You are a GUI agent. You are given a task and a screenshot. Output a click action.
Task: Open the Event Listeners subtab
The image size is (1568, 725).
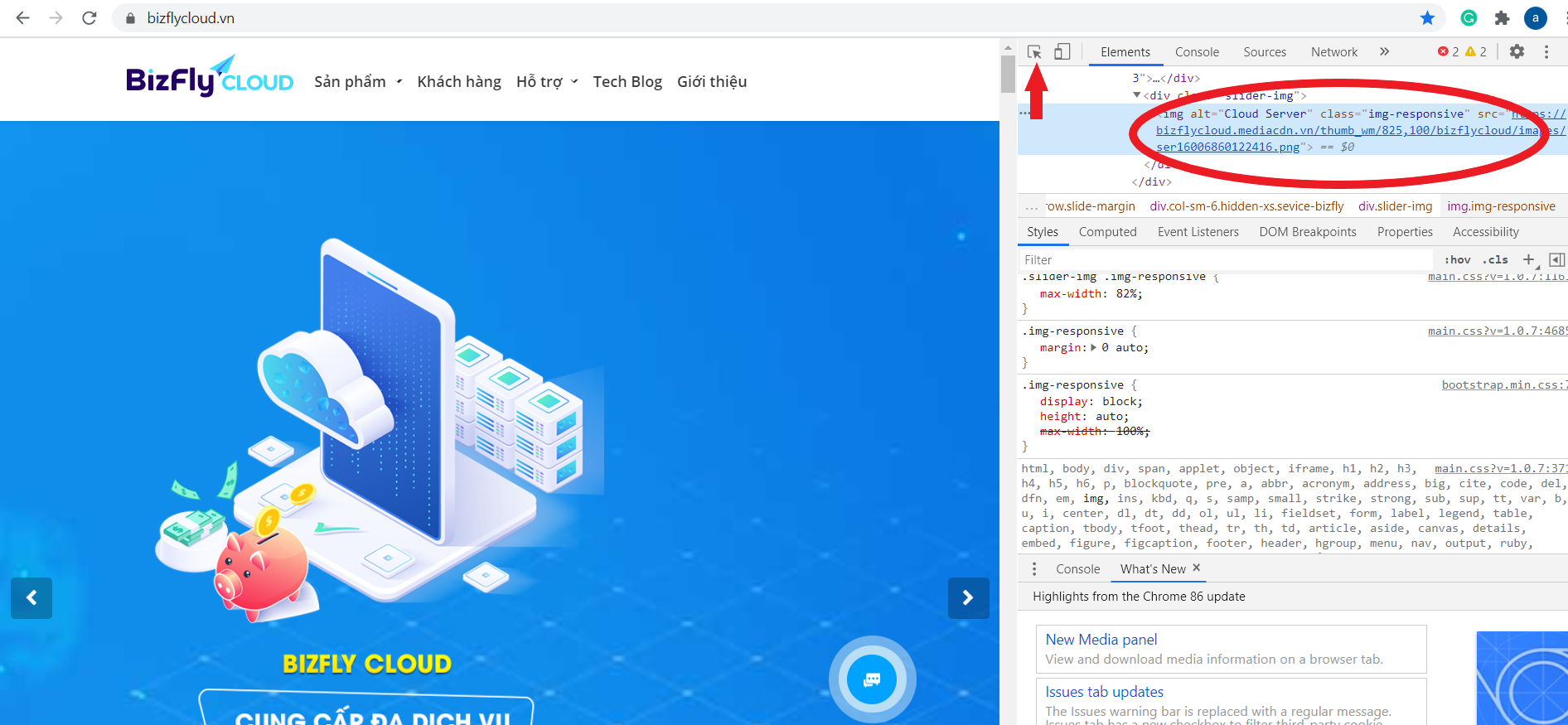coord(1198,232)
